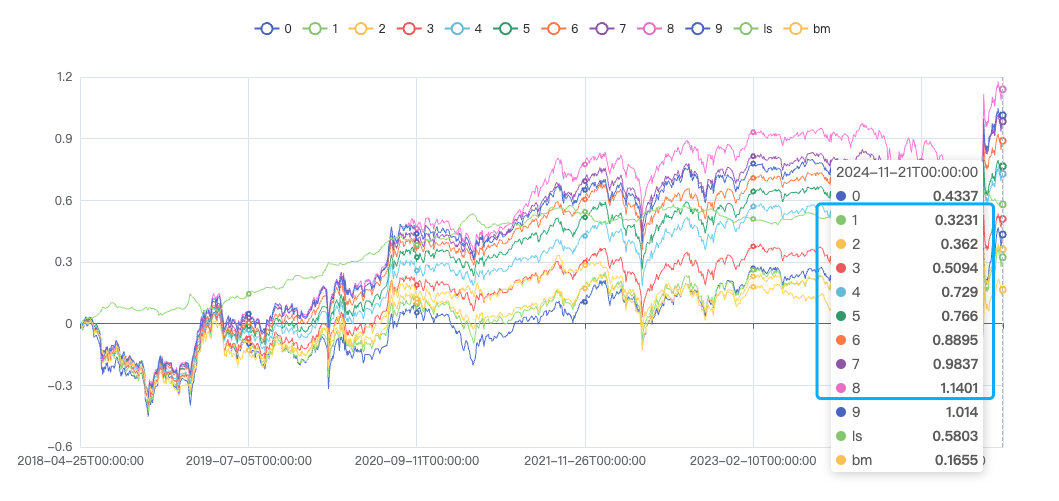This screenshot has width=1059, height=501.
Task: Click the light blue series 4 legend marker
Action: 458,29
